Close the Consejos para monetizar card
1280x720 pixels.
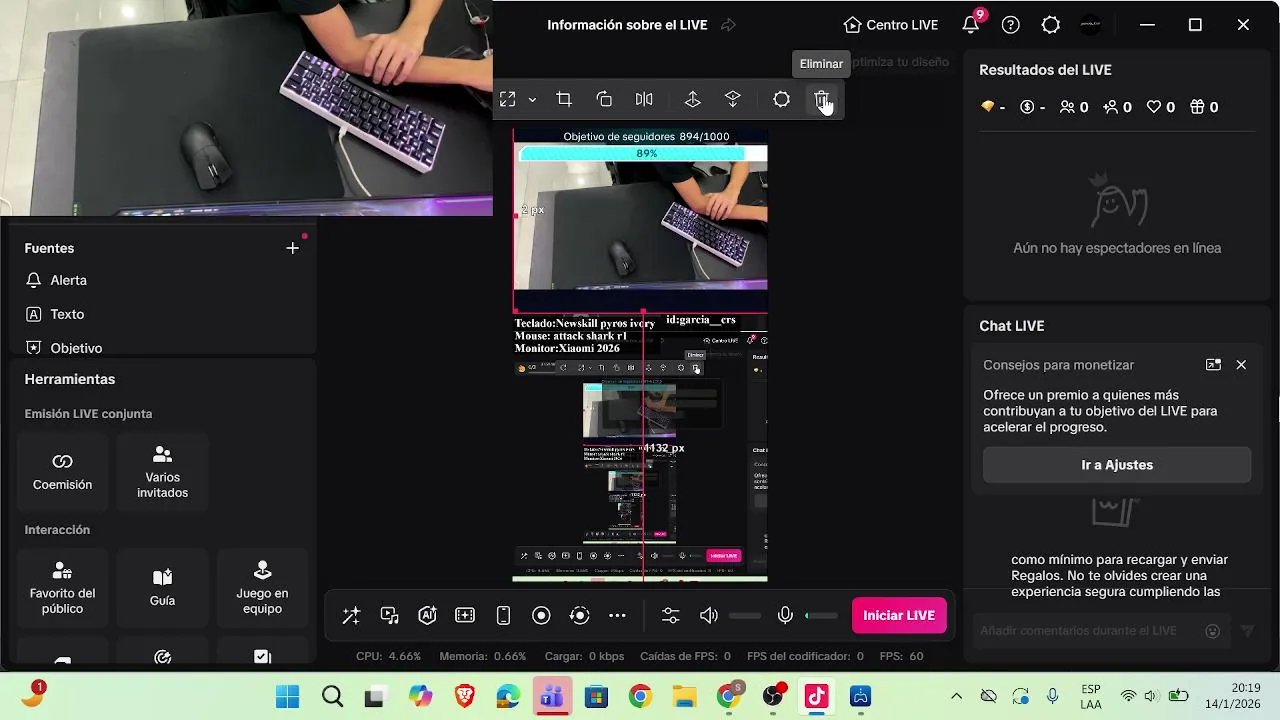click(1241, 365)
